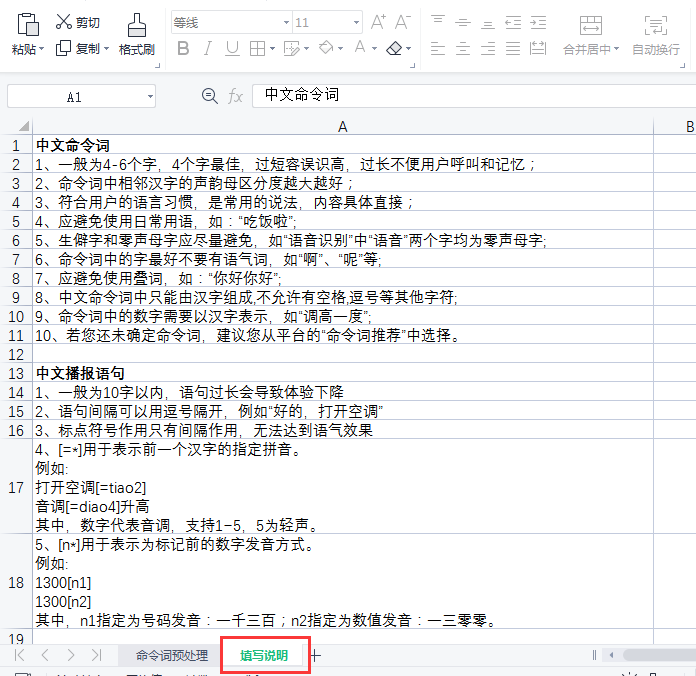Click the Cut (剪切) scissors button
Screen dimensions: 696x676
coord(76,21)
